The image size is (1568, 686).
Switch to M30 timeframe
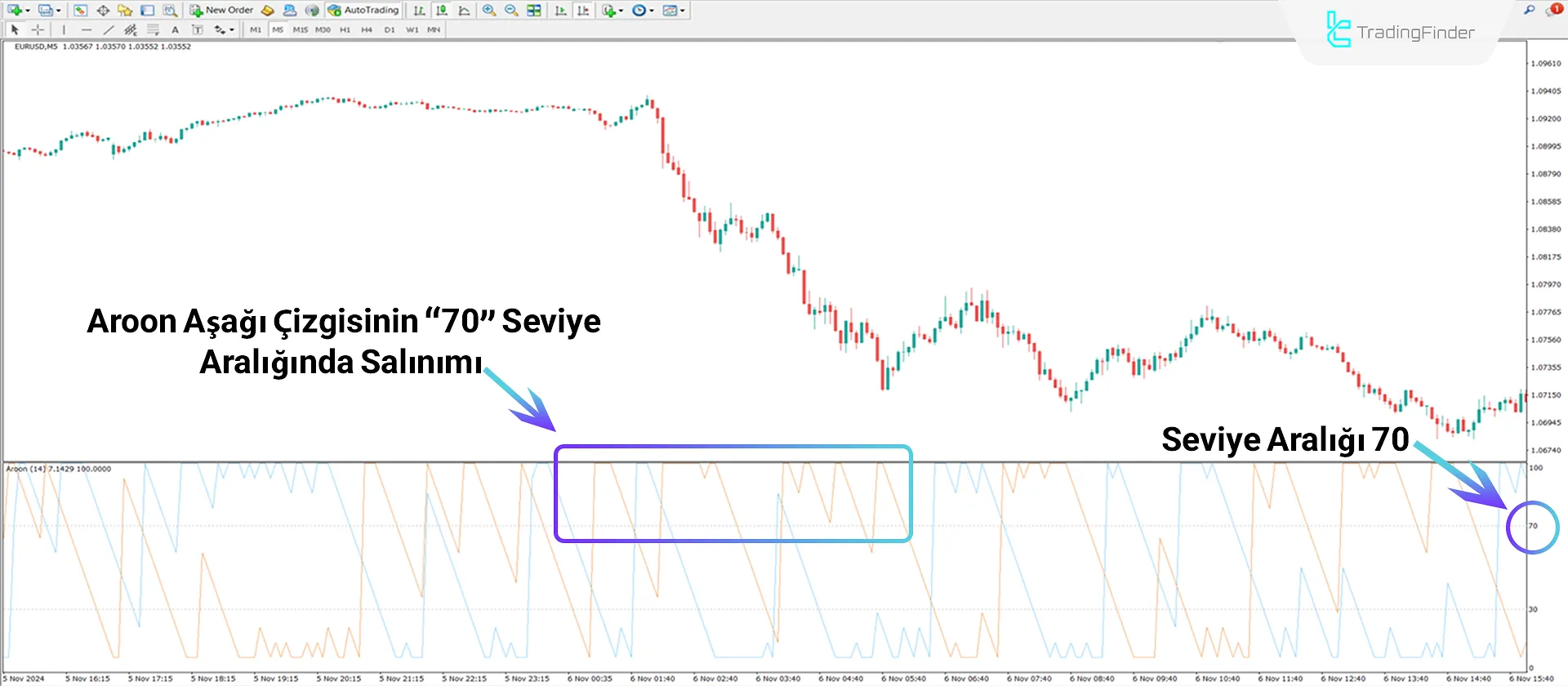click(323, 29)
